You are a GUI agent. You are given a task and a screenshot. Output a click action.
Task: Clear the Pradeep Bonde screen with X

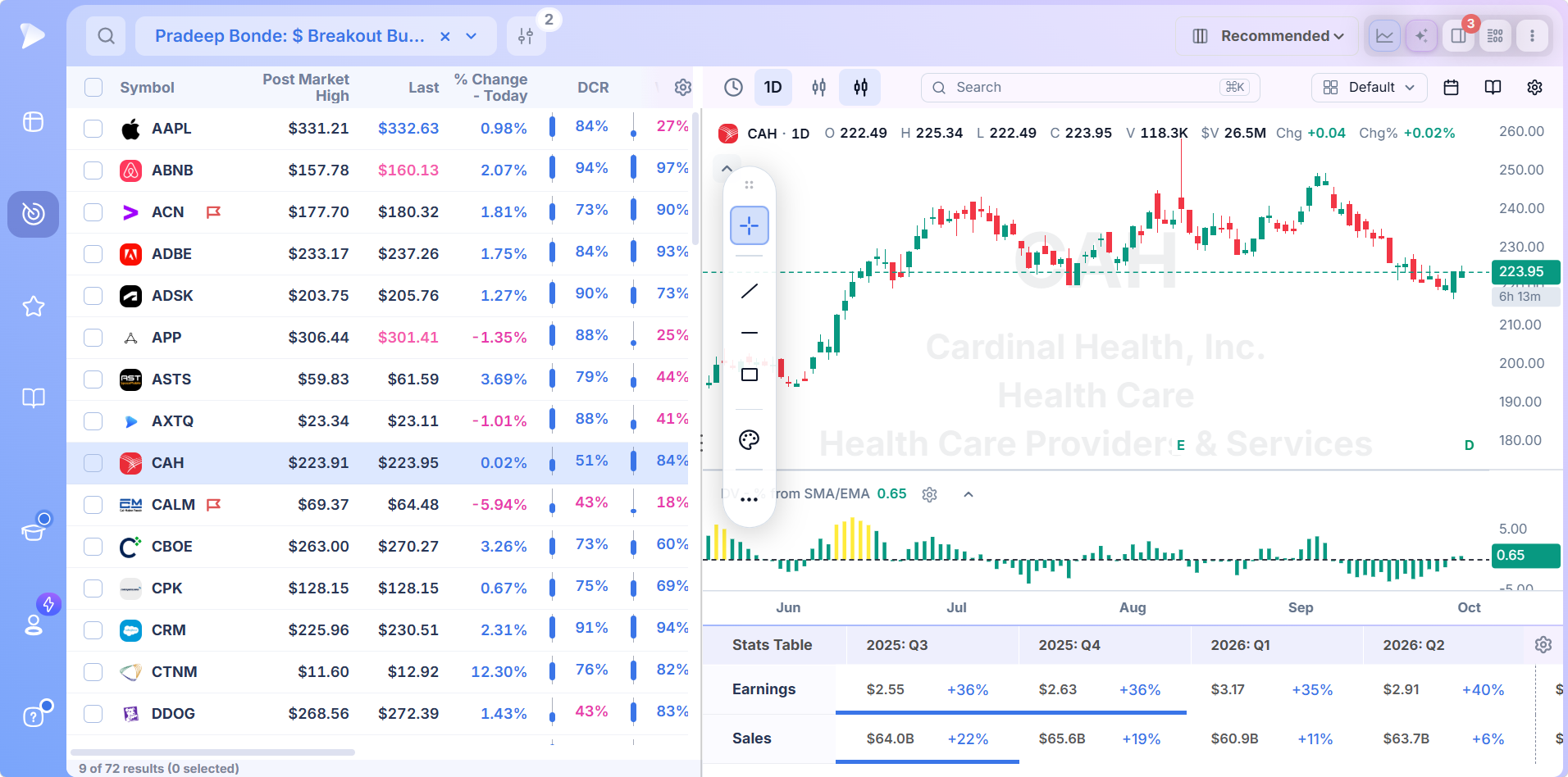tap(444, 36)
